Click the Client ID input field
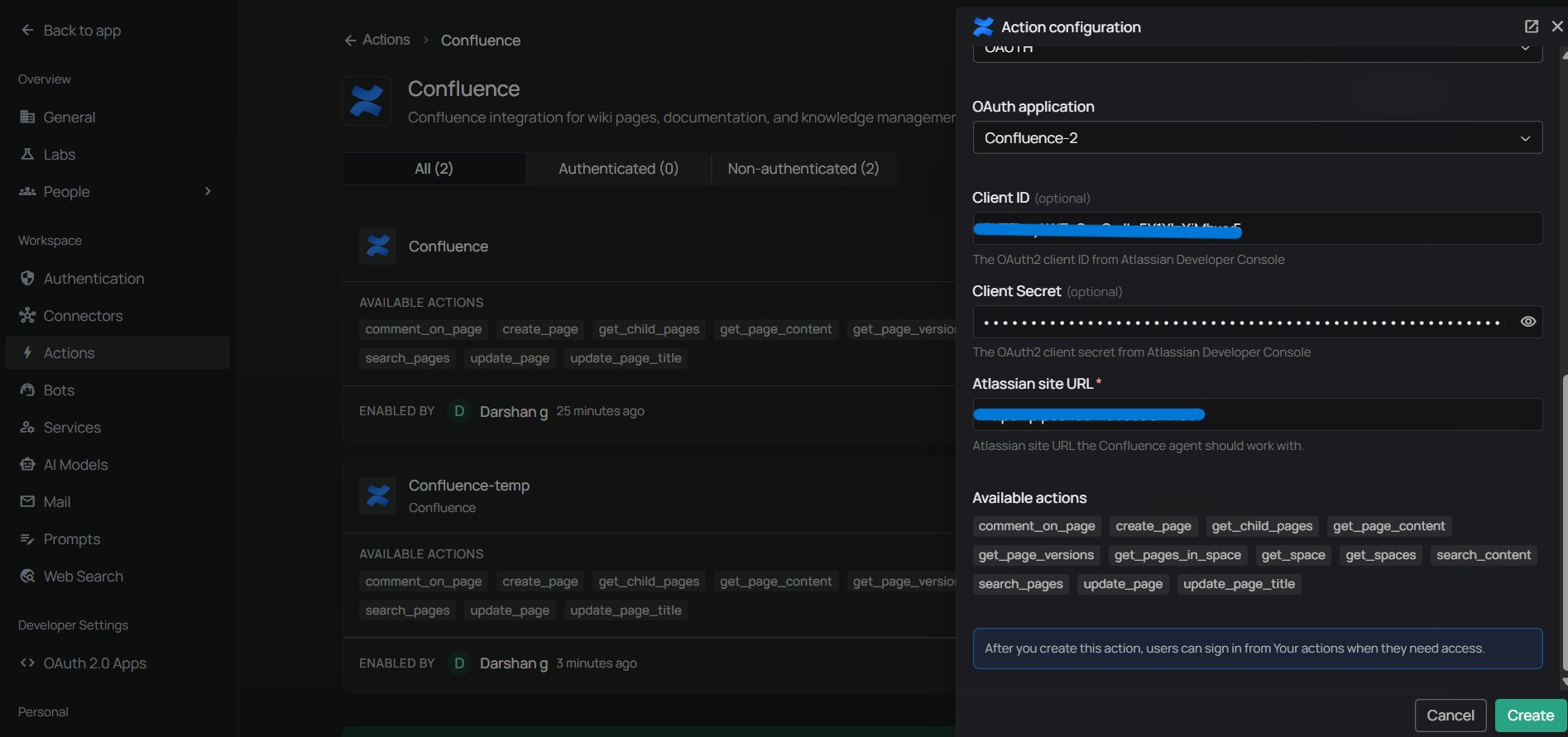 1258,228
